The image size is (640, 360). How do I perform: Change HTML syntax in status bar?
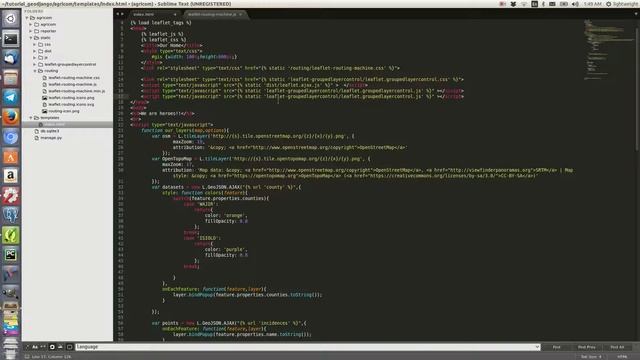[622, 356]
